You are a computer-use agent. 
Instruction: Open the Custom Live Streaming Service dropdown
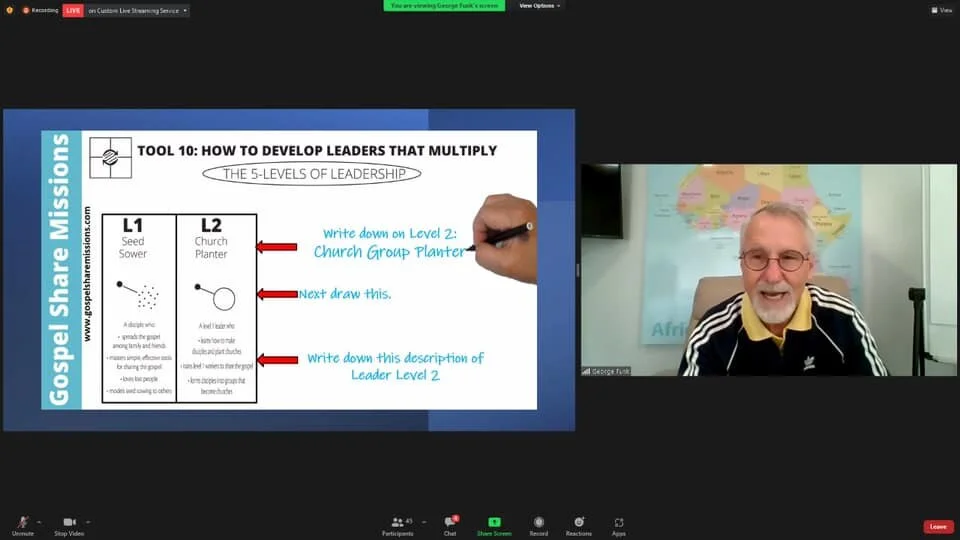click(138, 10)
